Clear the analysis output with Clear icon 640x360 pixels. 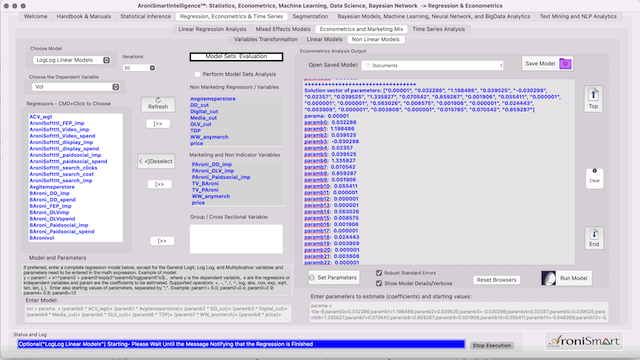(594, 178)
